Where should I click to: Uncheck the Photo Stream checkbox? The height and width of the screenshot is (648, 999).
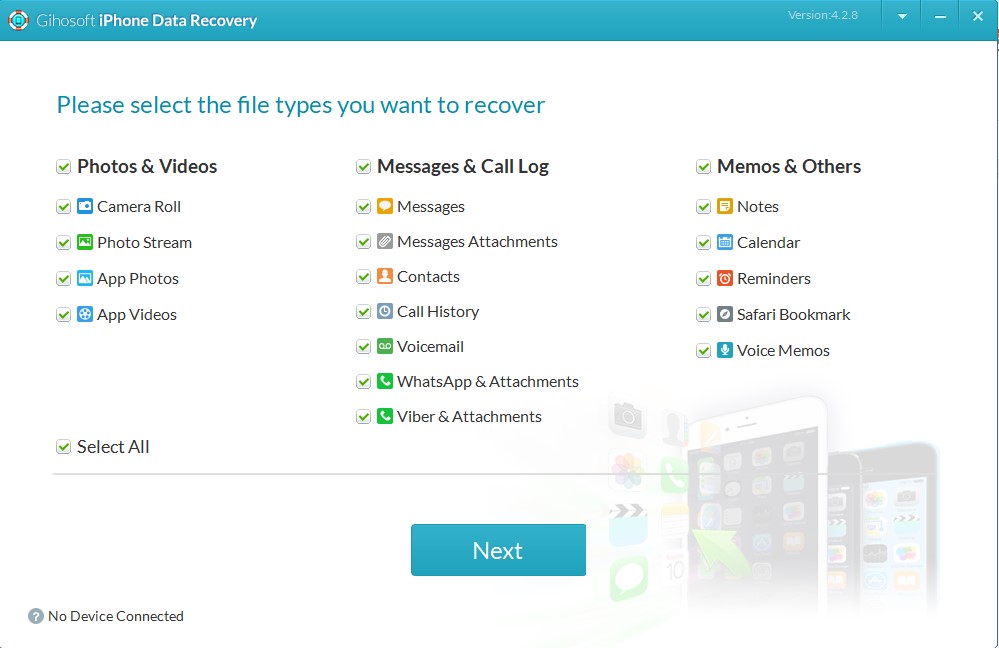point(63,243)
